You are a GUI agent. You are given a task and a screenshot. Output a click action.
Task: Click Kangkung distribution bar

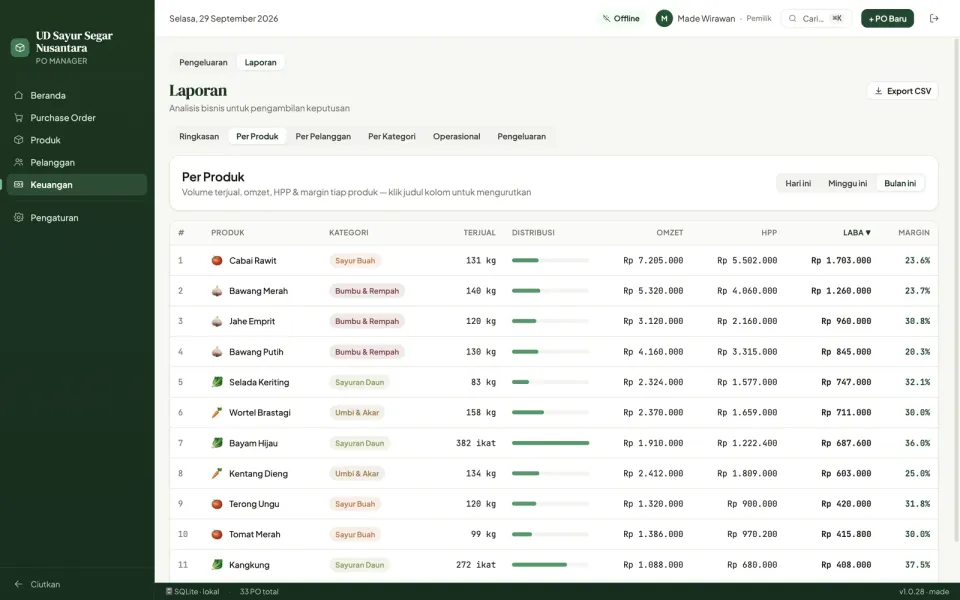(550, 564)
